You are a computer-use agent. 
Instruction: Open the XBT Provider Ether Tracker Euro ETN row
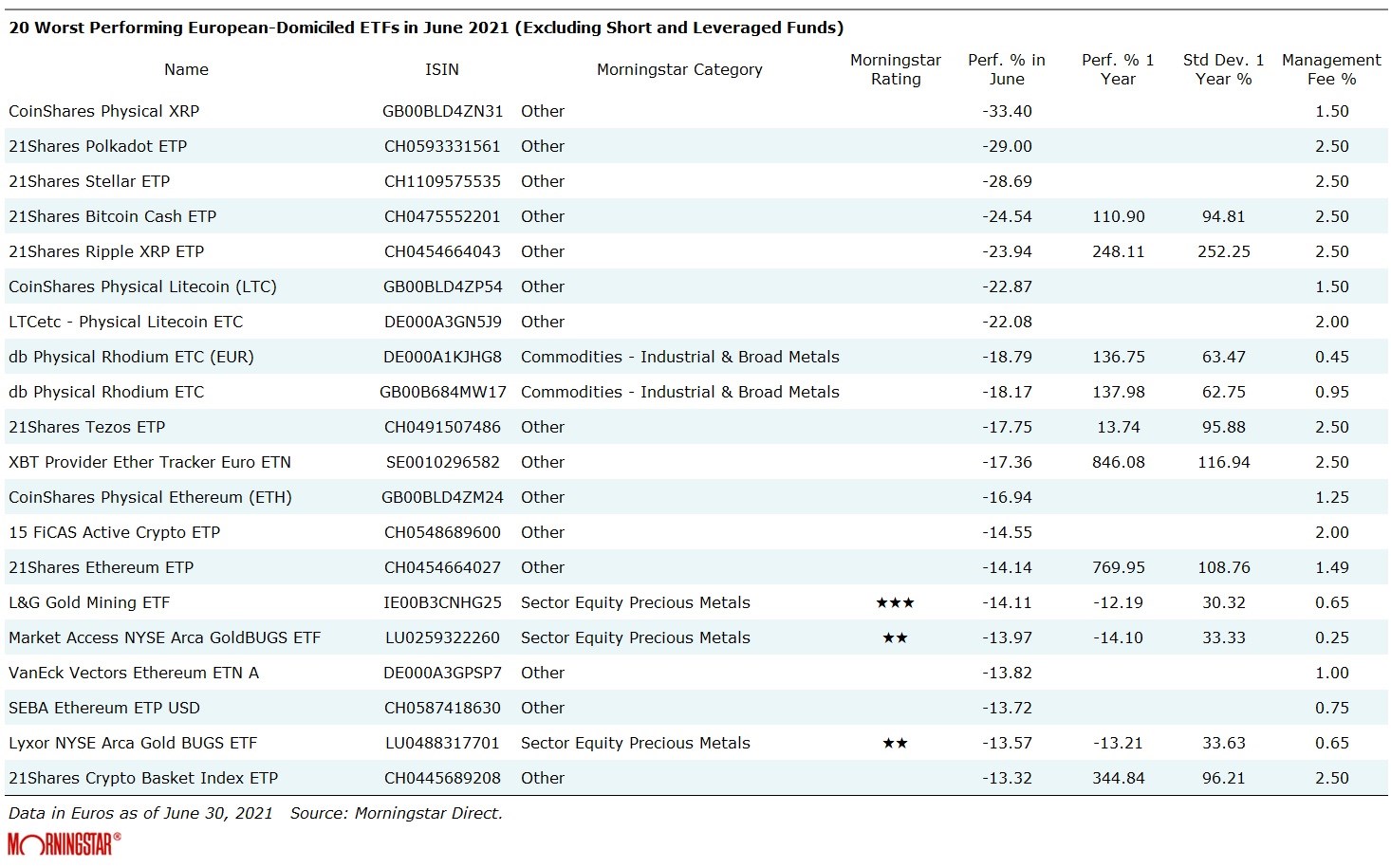tap(150, 462)
